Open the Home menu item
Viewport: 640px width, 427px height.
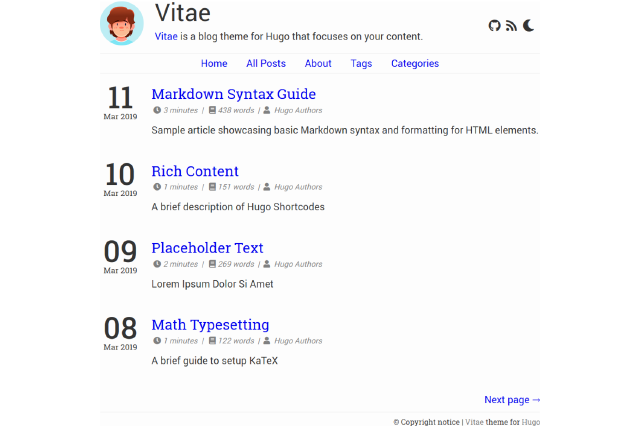[214, 63]
